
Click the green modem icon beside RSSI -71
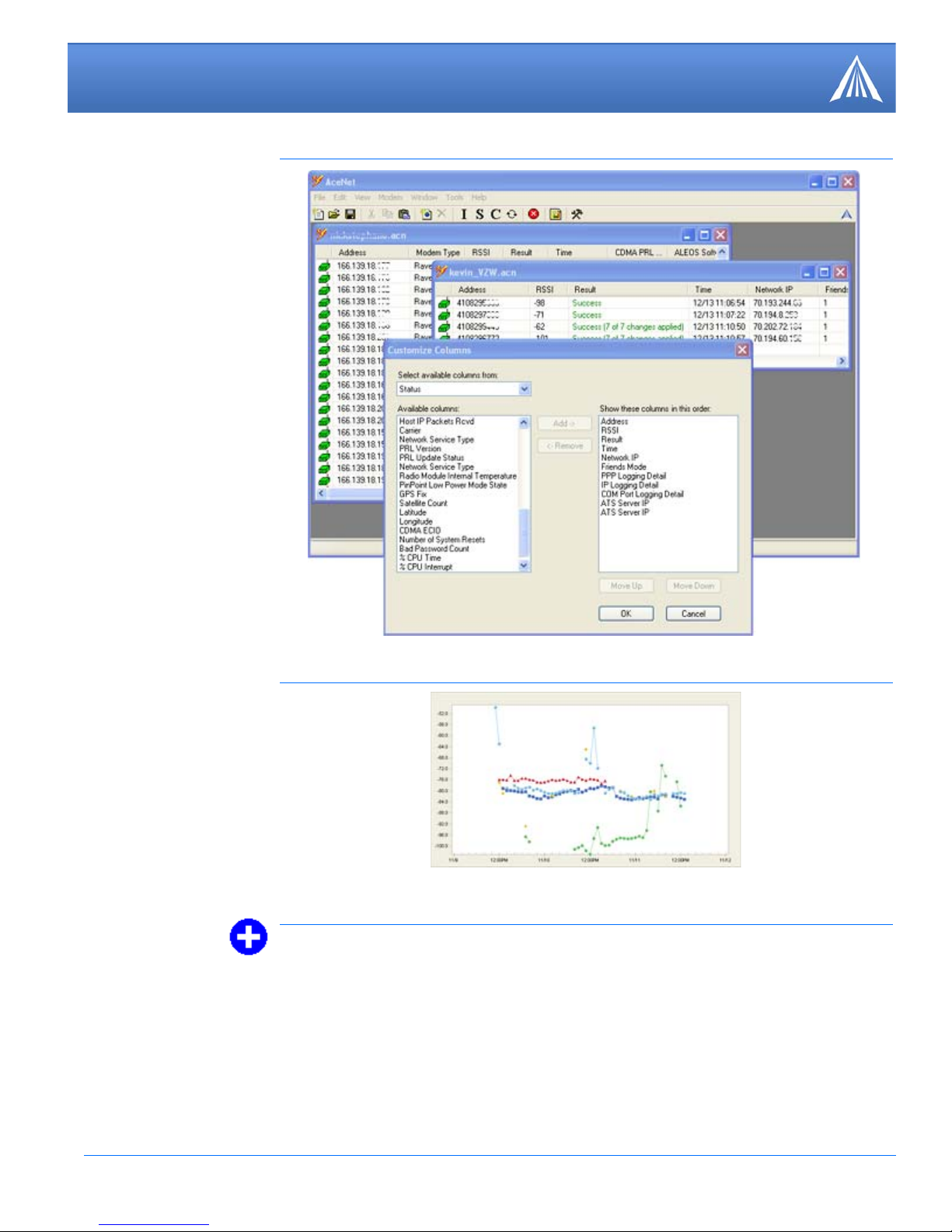point(444,315)
